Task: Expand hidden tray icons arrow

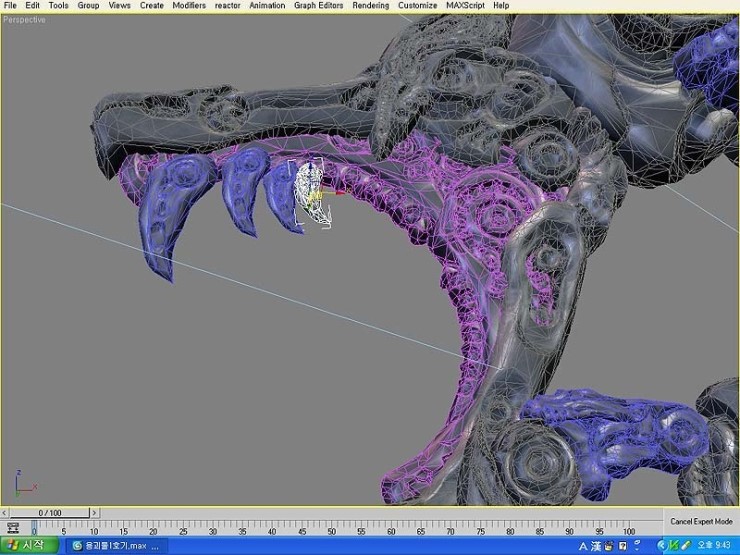Action: pos(661,547)
